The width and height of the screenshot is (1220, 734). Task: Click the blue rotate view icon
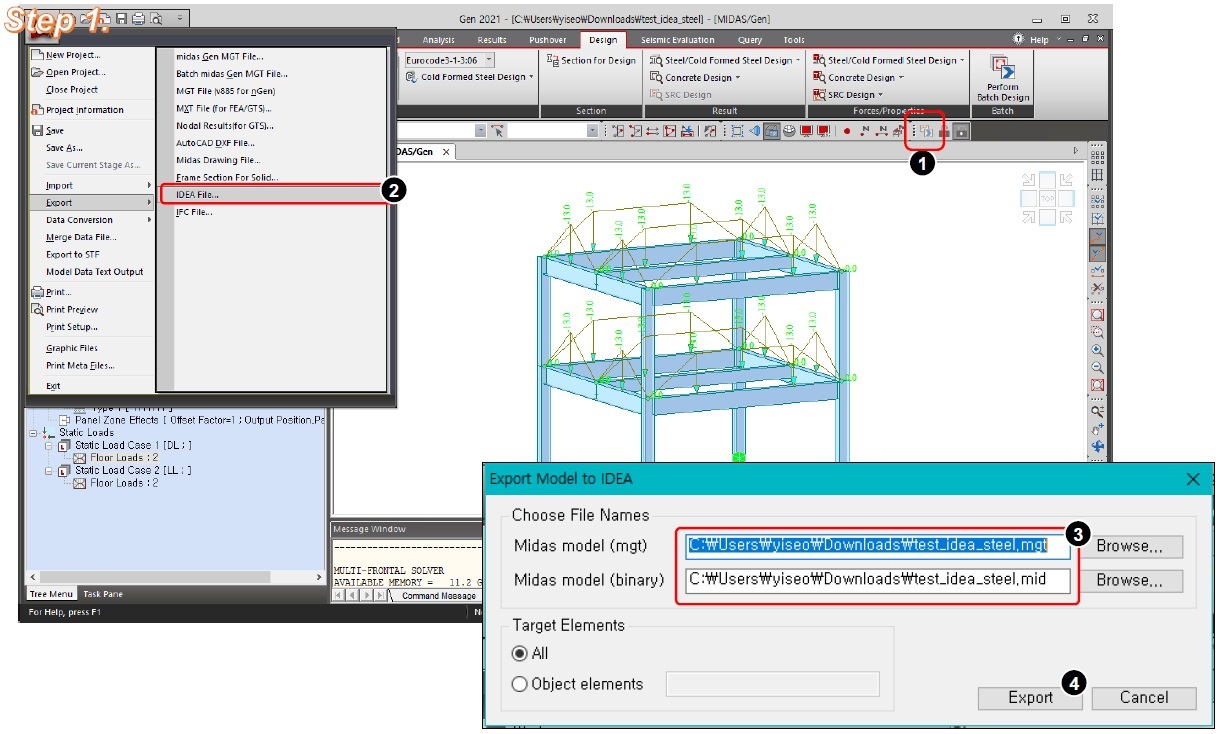tap(1098, 446)
